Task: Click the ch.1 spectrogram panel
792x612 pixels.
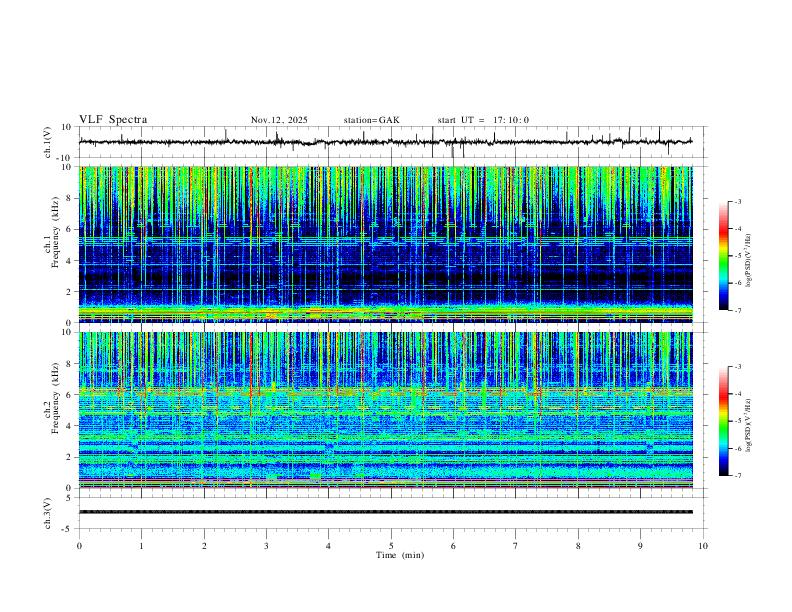Action: click(386, 244)
